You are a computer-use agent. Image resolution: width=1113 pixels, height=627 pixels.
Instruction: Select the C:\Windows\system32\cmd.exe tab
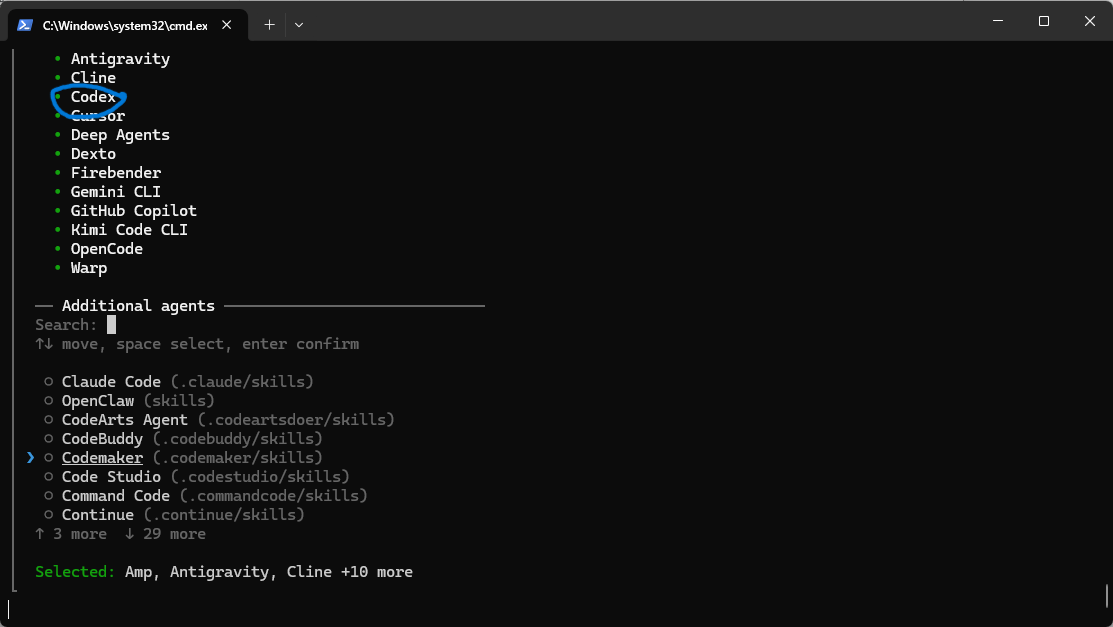click(128, 25)
